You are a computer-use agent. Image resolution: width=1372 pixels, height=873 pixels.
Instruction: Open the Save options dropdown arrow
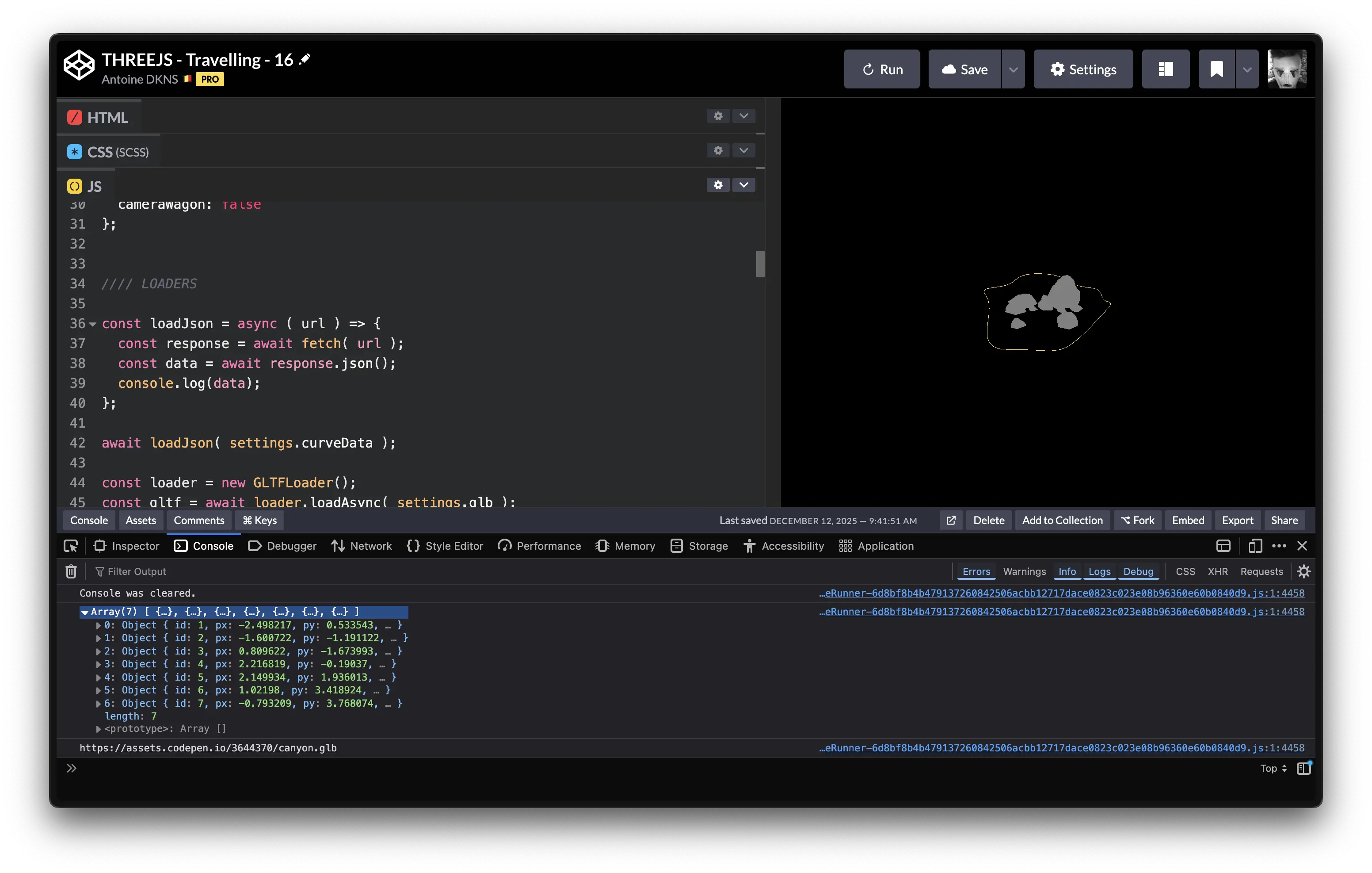pos(1013,69)
